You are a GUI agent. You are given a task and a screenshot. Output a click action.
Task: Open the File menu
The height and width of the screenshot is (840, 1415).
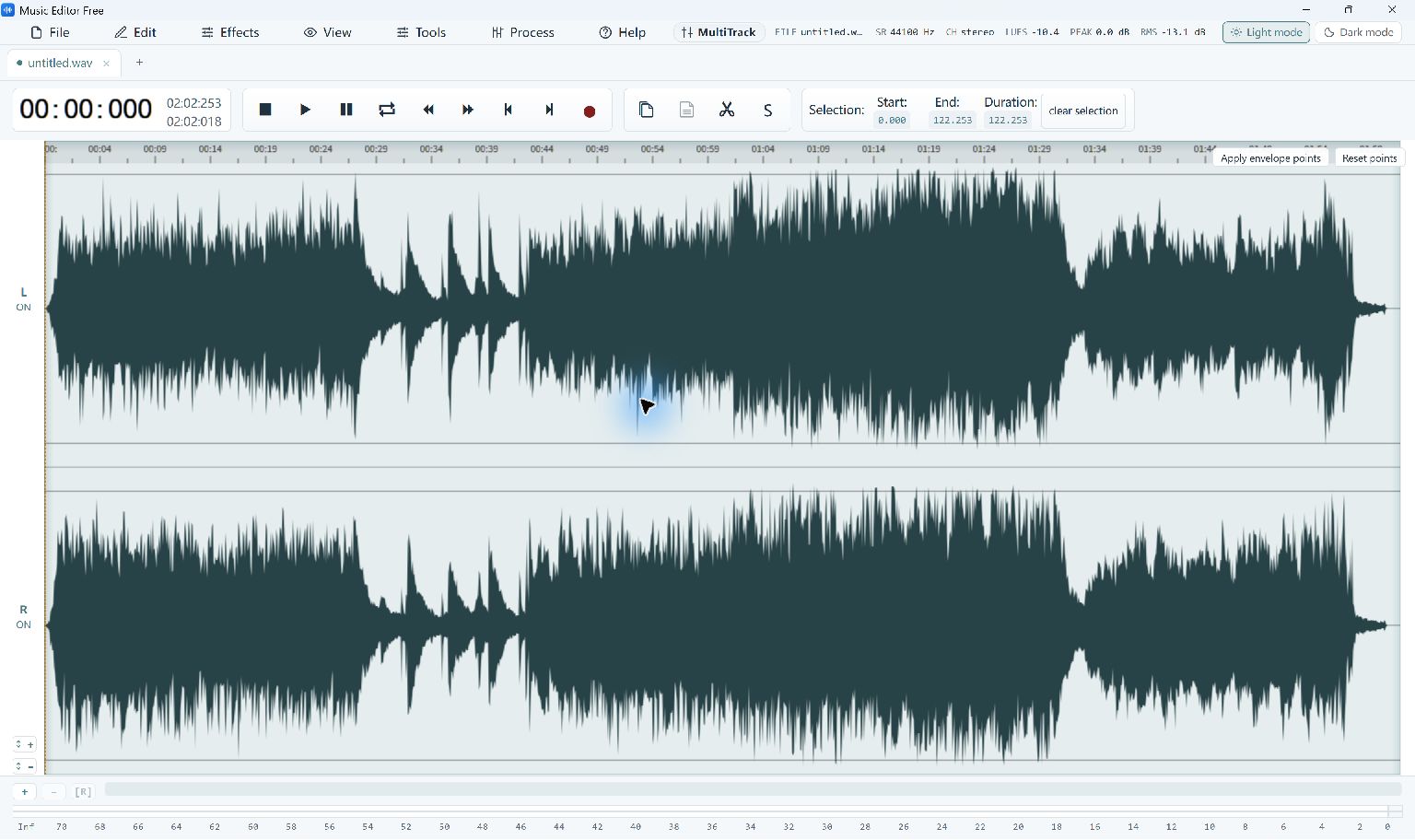pos(51,32)
